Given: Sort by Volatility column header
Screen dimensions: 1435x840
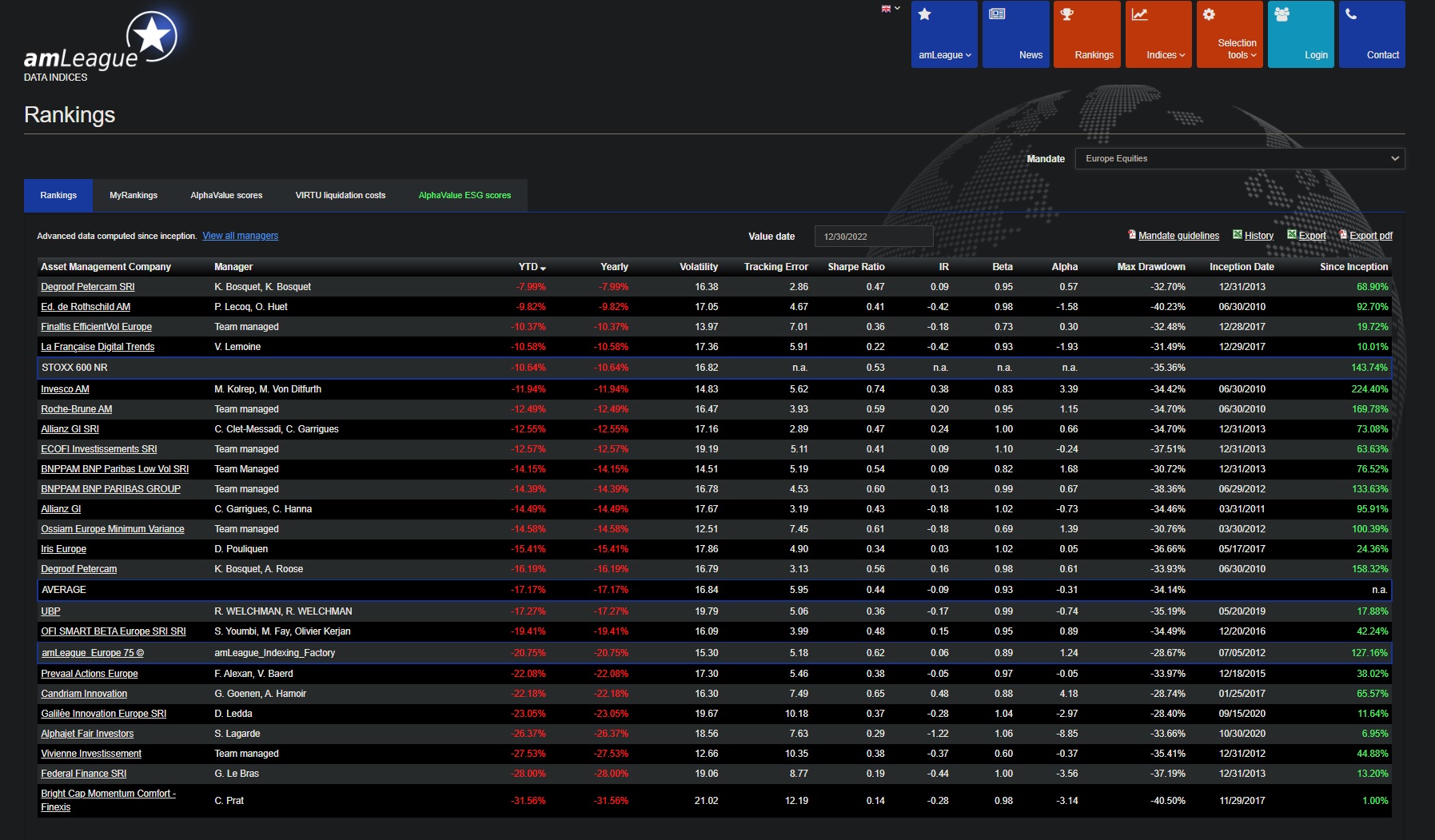Looking at the screenshot, I should [x=699, y=267].
